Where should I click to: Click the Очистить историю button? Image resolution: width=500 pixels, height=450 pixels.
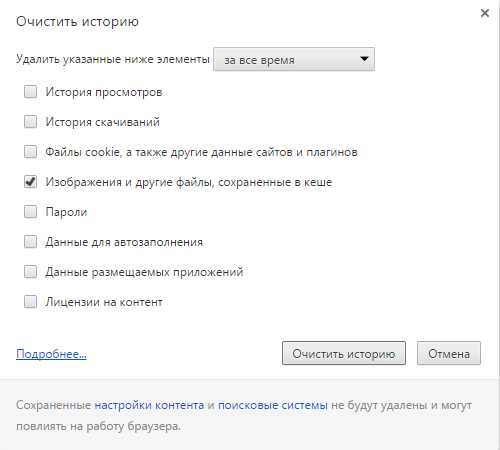click(x=344, y=353)
